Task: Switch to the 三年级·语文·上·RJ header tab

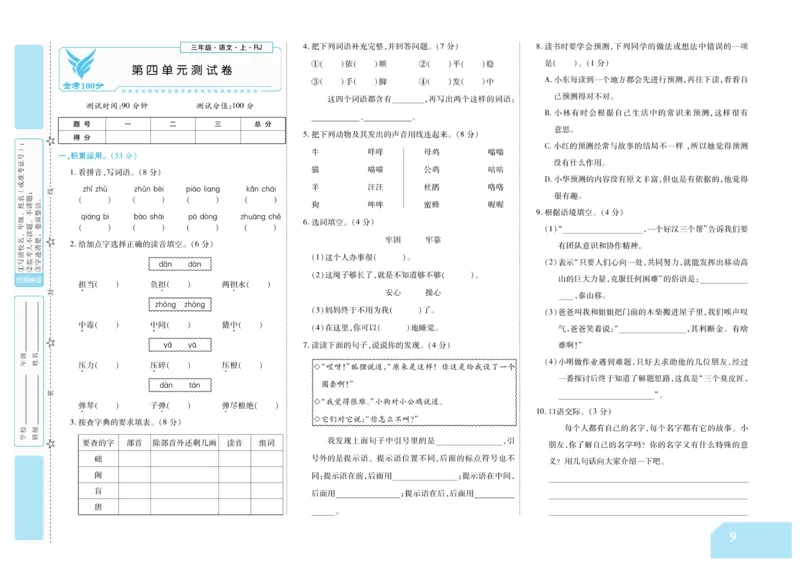Action: (225, 47)
